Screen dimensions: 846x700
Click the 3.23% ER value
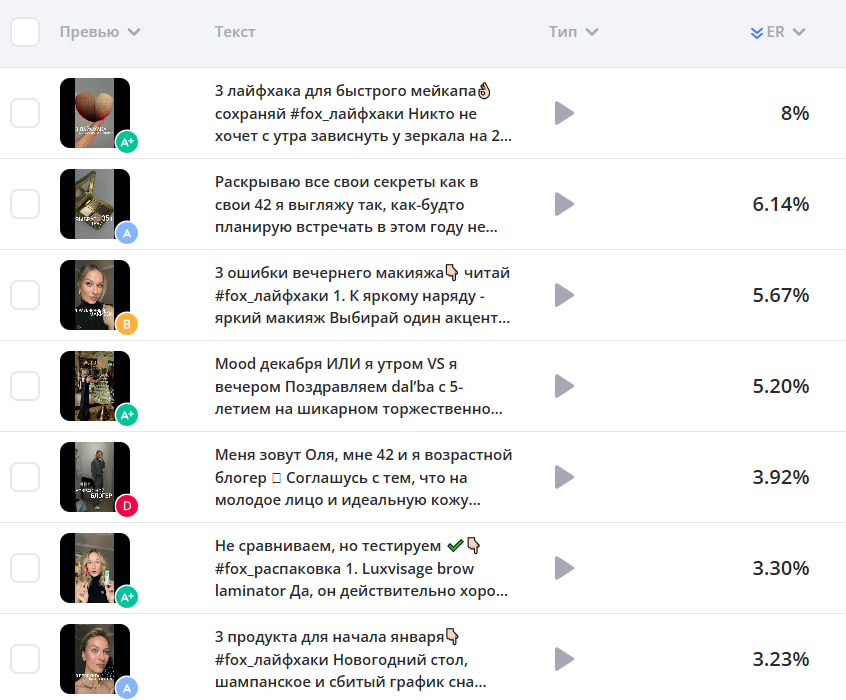tap(781, 659)
